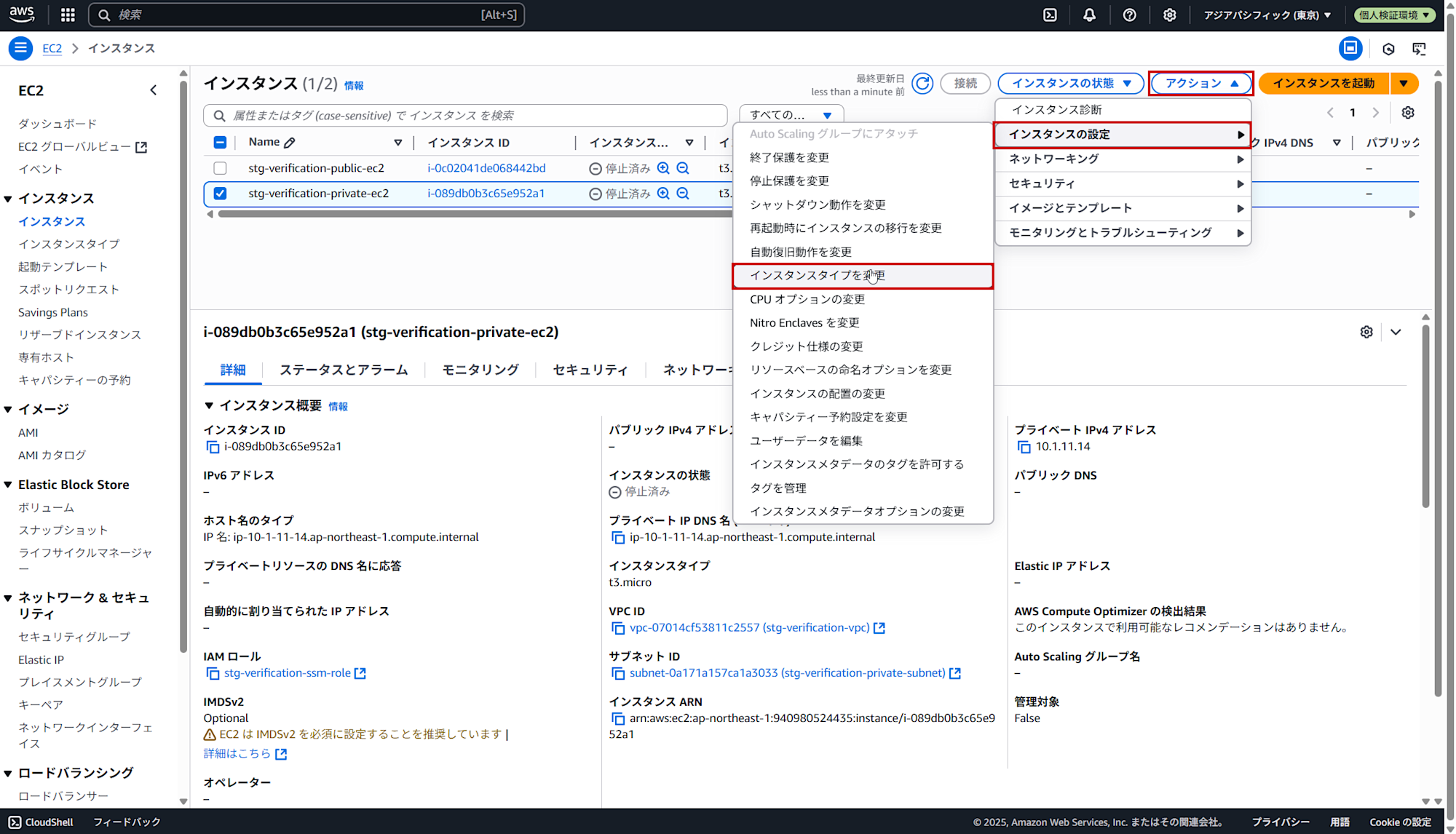Open モニタリングとトラブルシューティング submenu
Screen dimensions: 1456x834
pyautogui.click(x=1123, y=234)
